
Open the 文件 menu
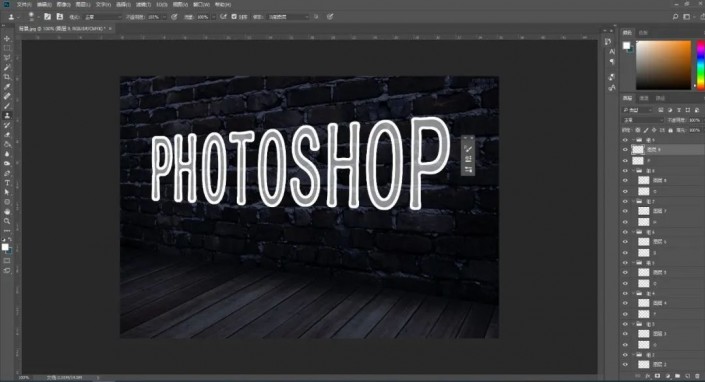coord(24,4)
